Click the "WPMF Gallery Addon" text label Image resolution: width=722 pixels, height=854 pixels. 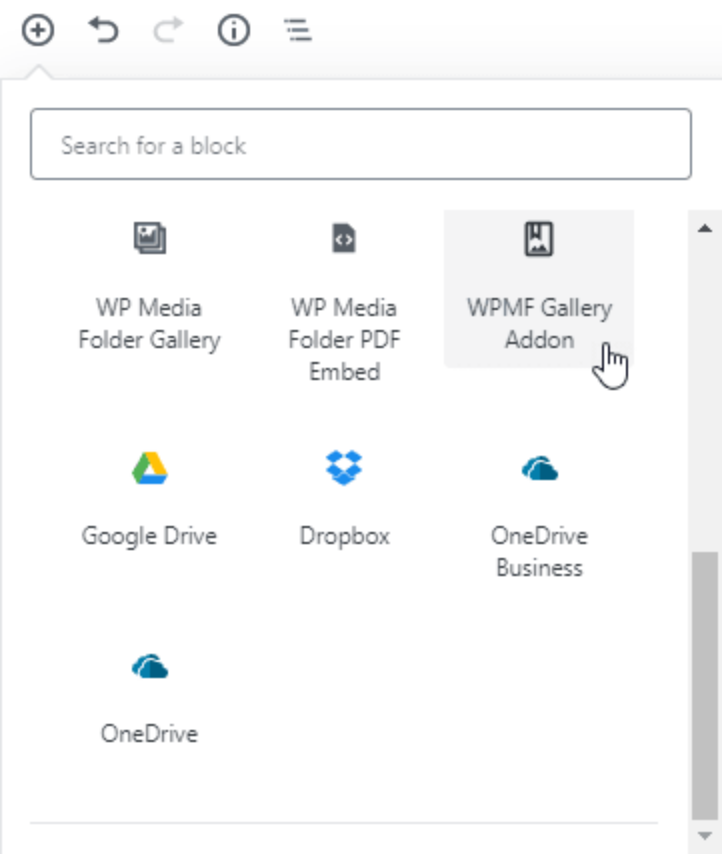539,323
